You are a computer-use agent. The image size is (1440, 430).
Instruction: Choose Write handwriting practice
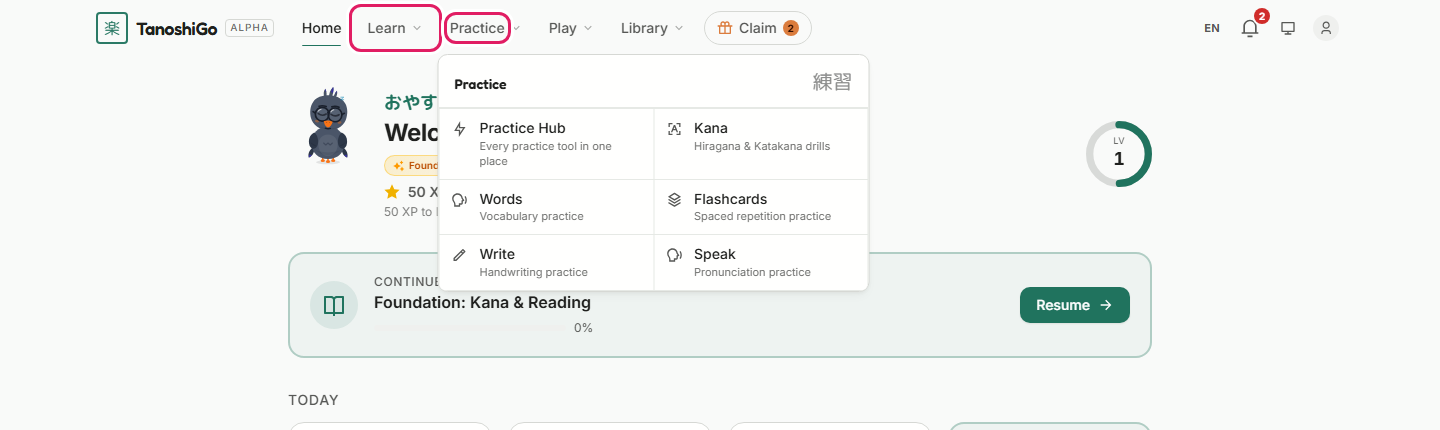(546, 262)
